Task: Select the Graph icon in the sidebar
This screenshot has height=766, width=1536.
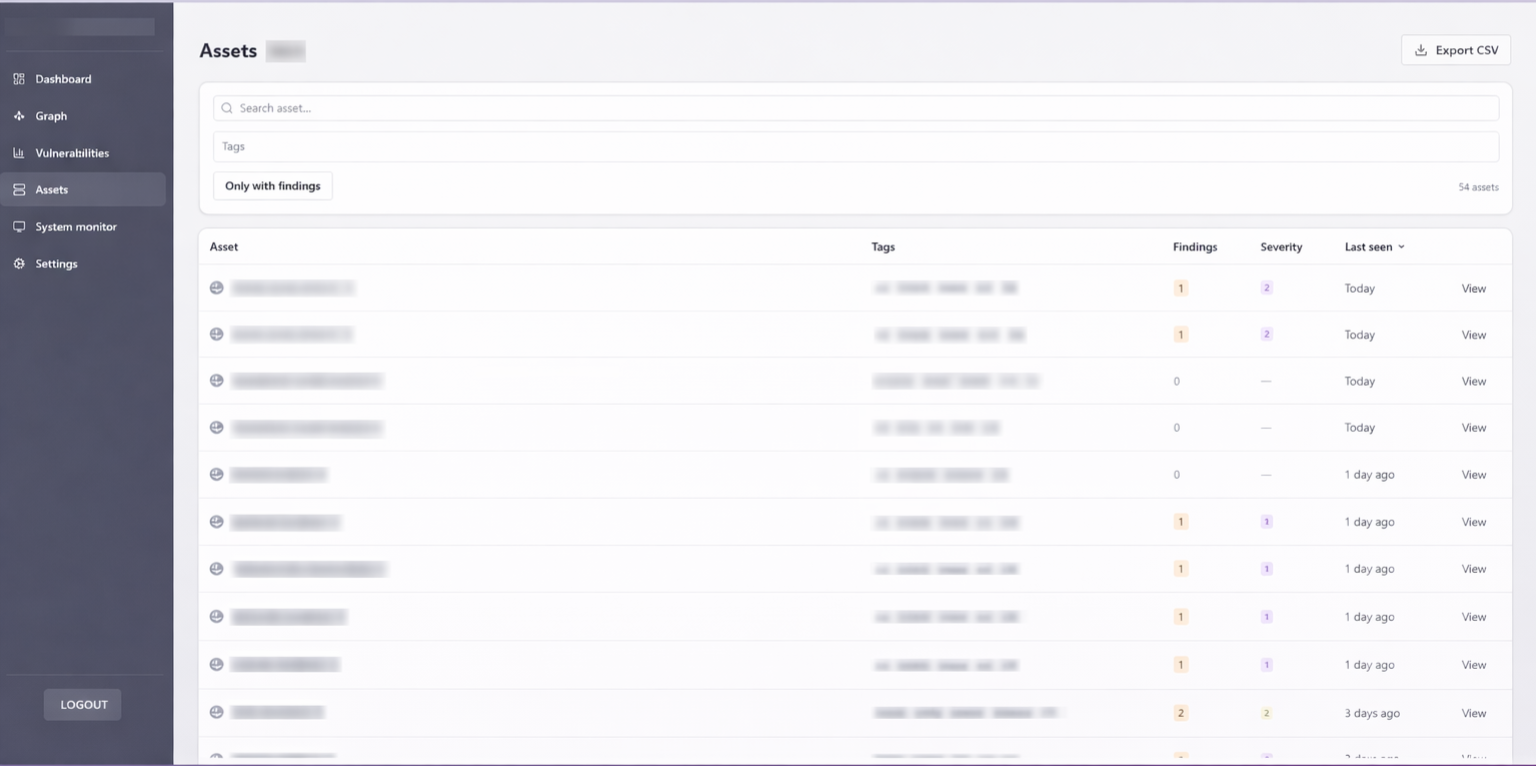Action: (x=20, y=115)
